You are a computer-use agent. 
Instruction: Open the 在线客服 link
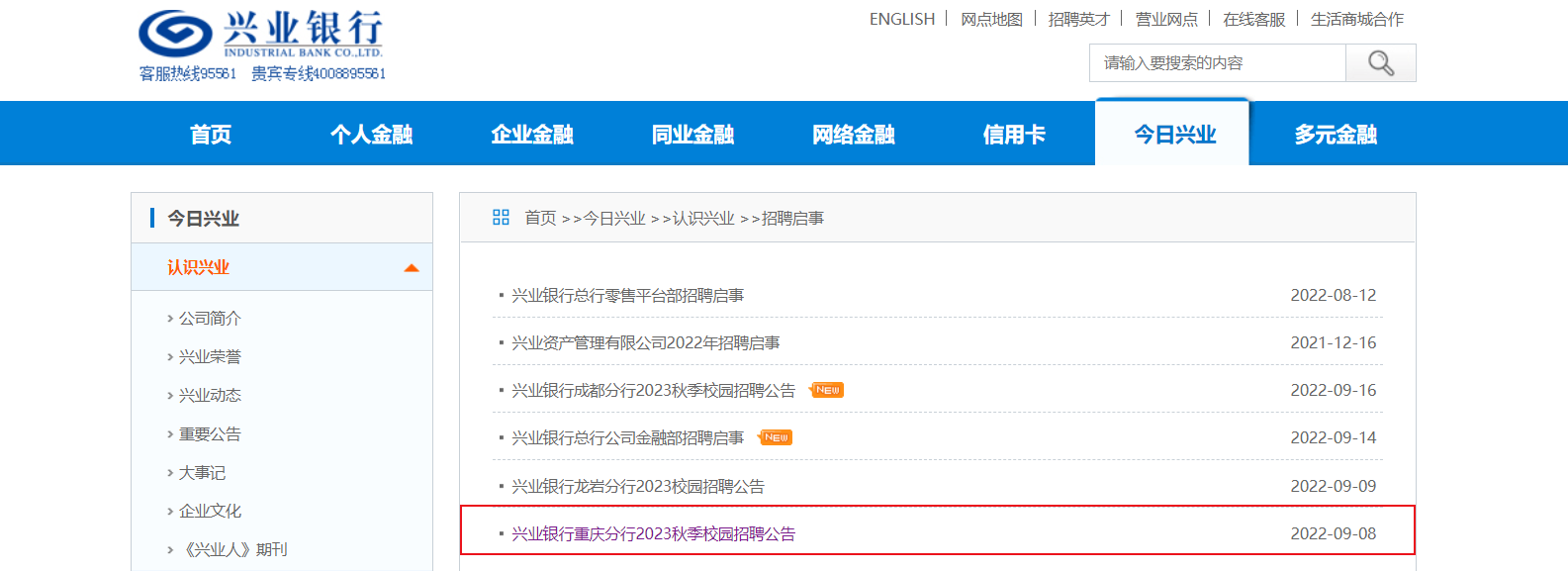point(1253,19)
